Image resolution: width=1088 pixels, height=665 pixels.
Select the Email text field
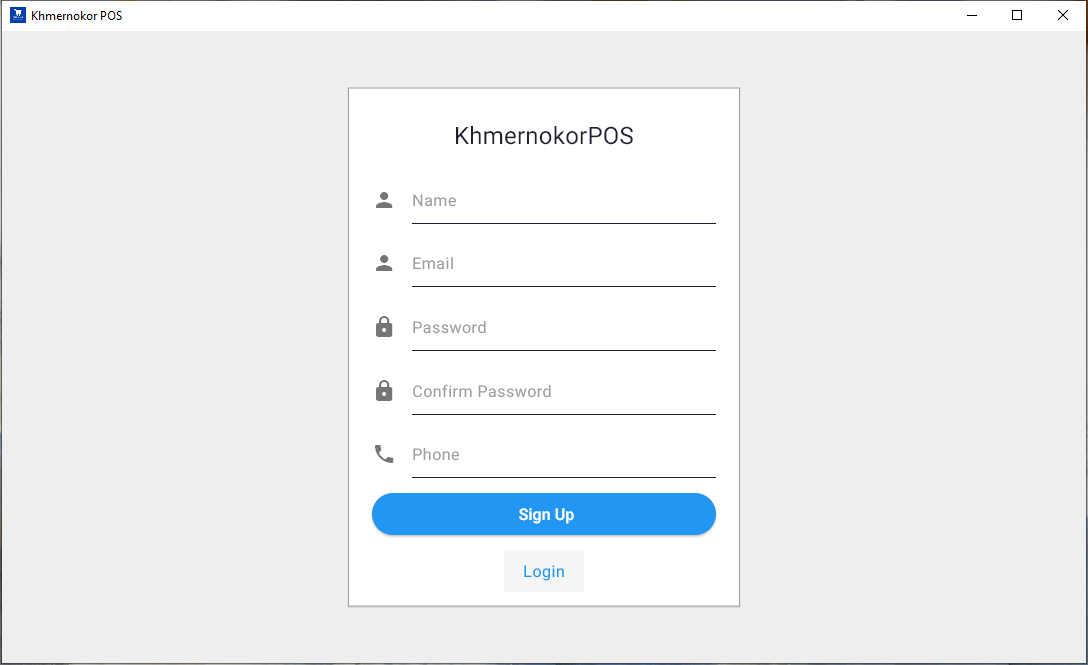tap(563, 264)
